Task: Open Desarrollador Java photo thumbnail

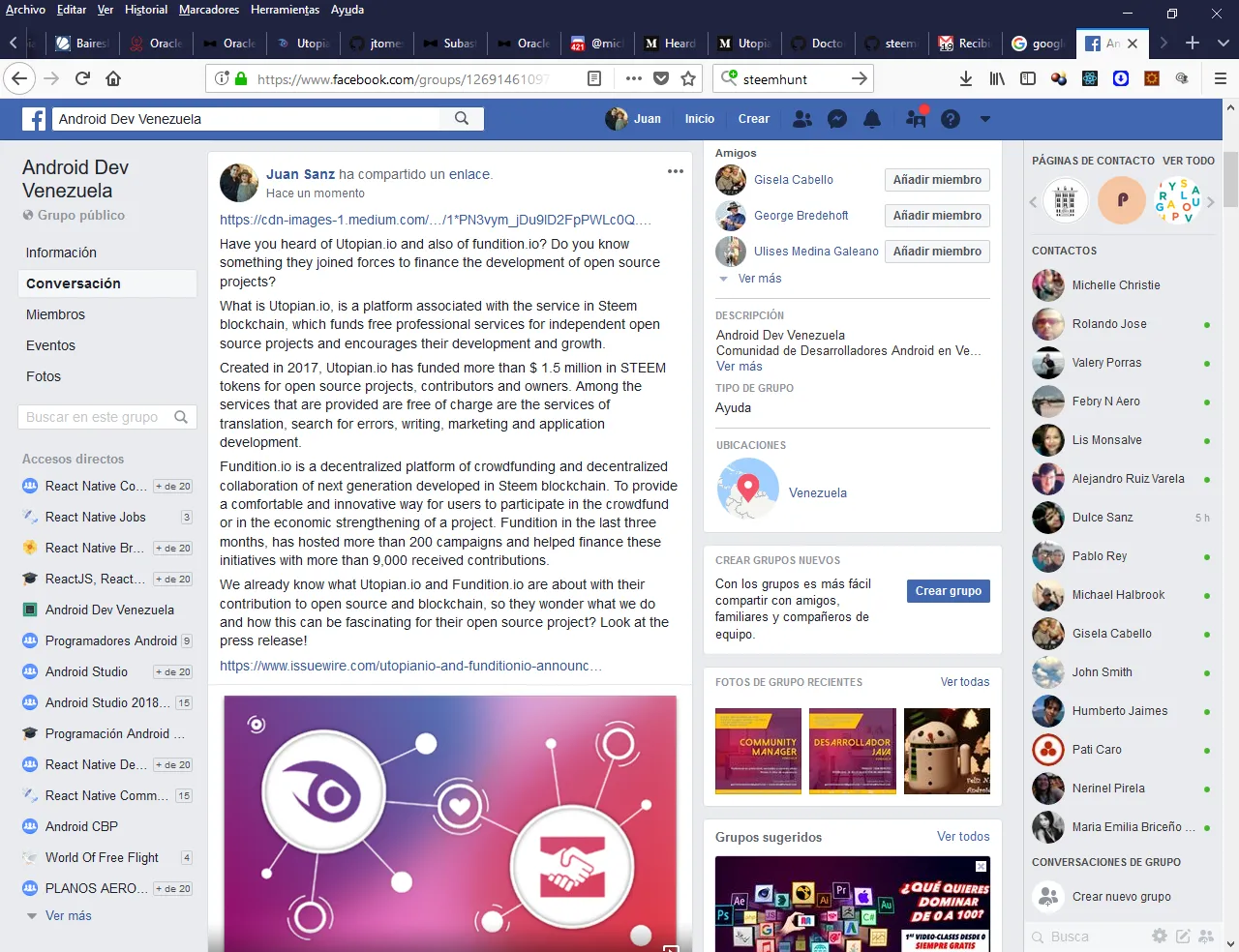Action: coord(853,751)
